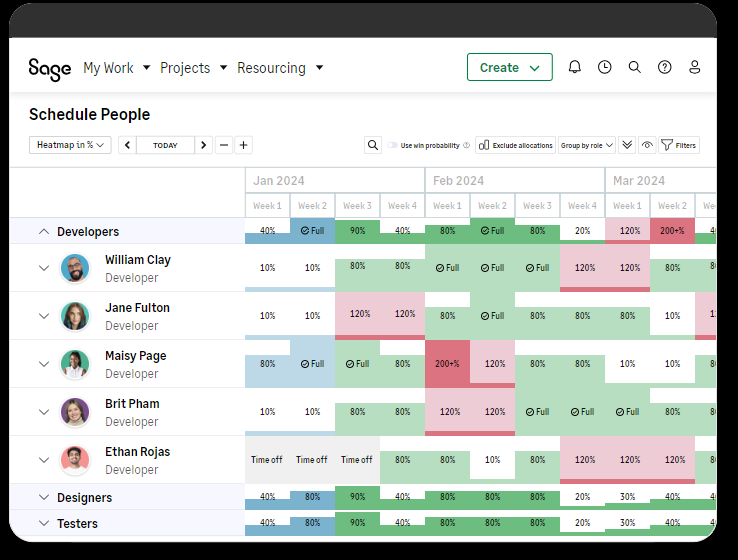738x560 pixels.
Task: Click the TODAY button
Action: point(165,145)
